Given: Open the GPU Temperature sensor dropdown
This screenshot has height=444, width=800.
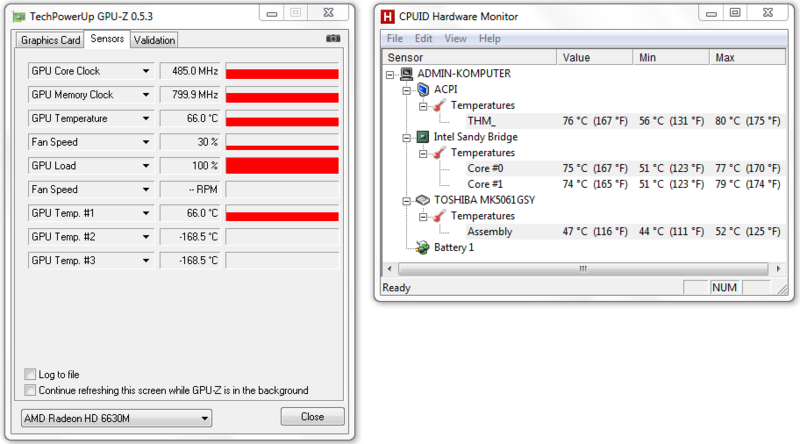Looking at the screenshot, I should click(146, 118).
